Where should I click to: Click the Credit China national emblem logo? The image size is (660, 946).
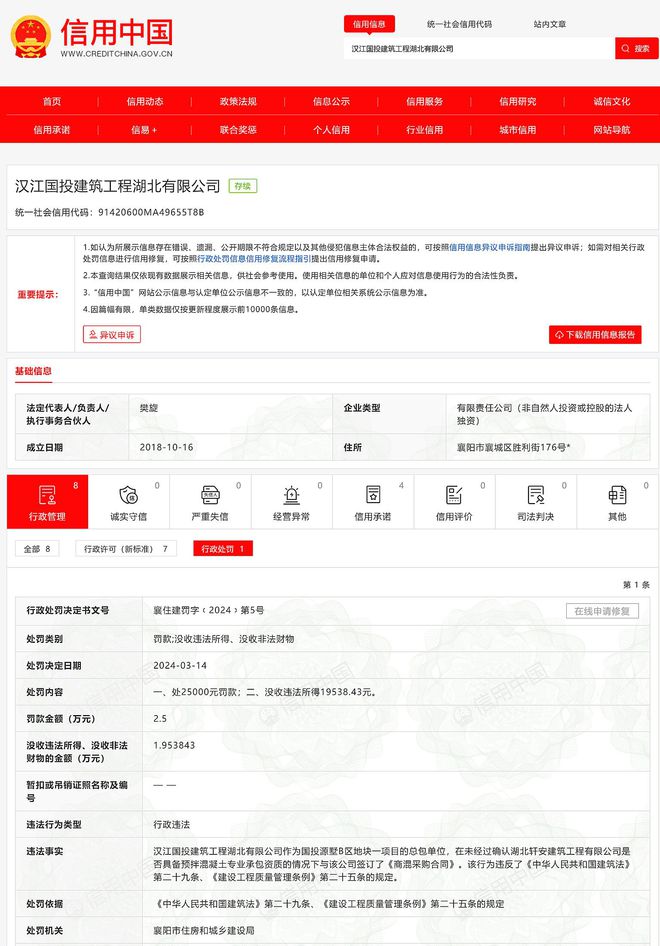tap(31, 37)
